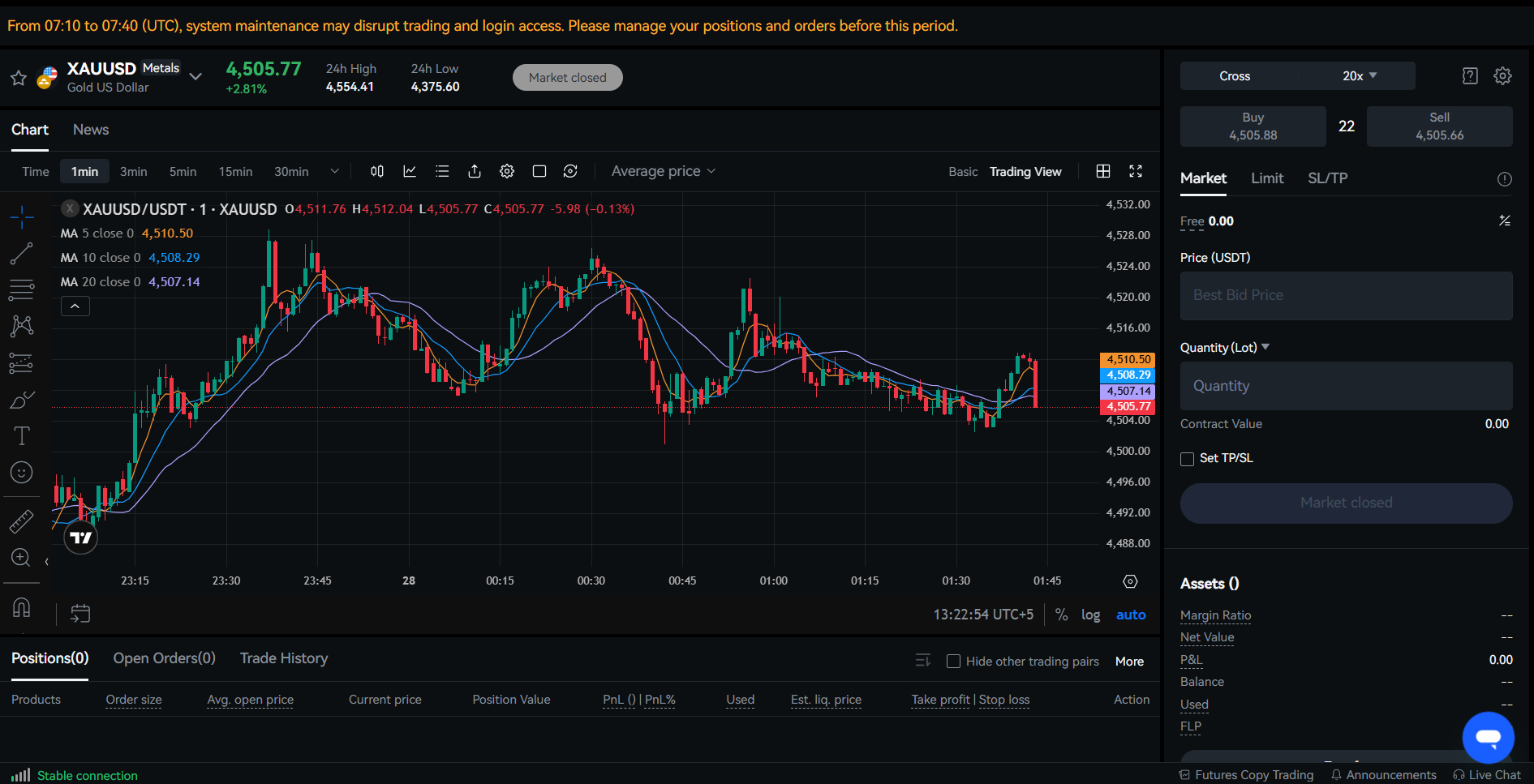Click the circular refresh chart icon
This screenshot has height=784, width=1534.
point(570,171)
